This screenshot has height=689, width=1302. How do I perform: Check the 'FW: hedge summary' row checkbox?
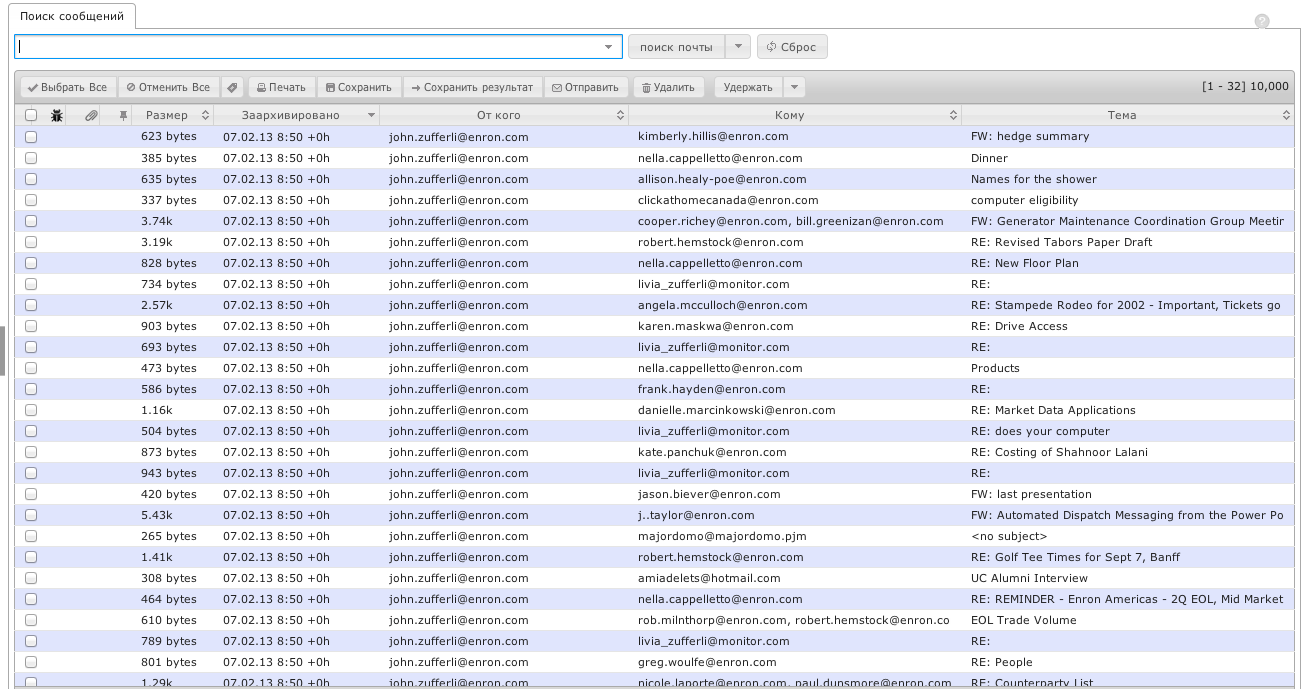(31, 137)
